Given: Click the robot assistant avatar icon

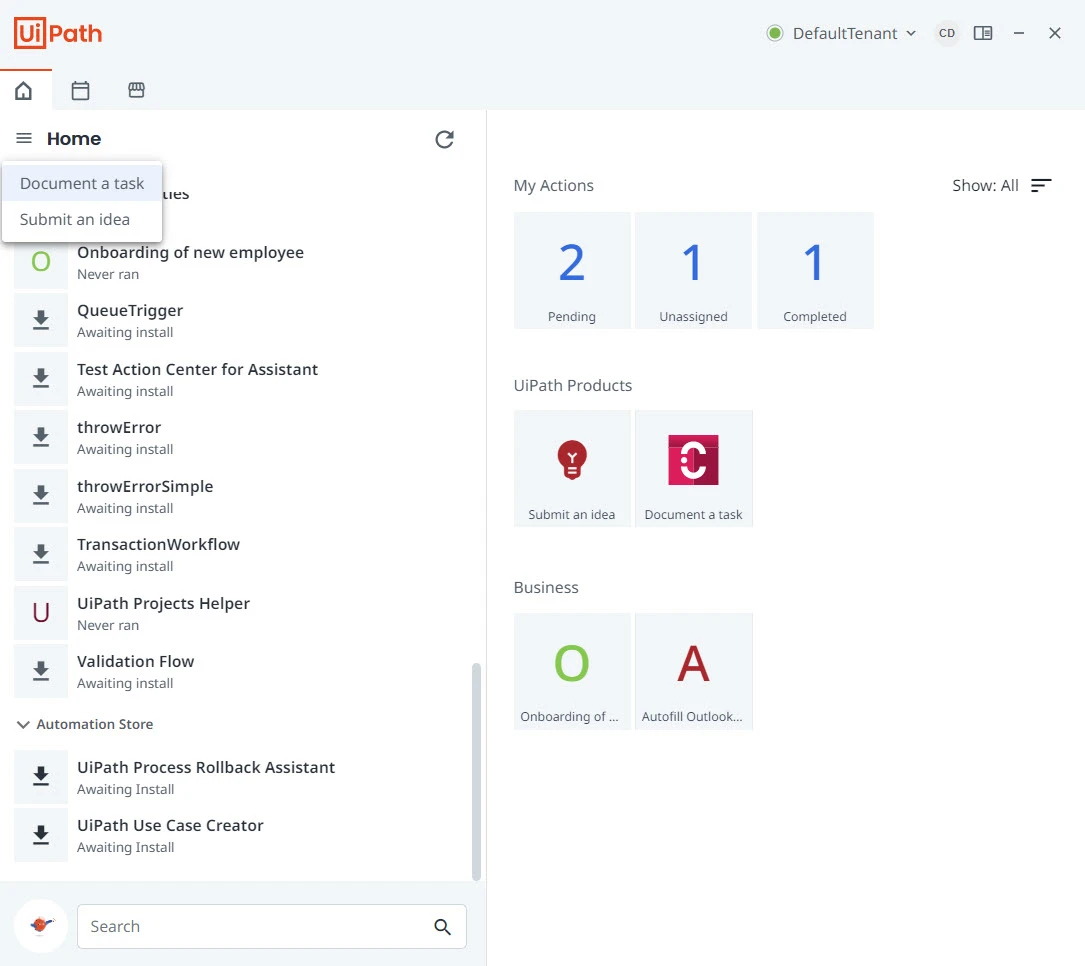Looking at the screenshot, I should tap(41, 926).
